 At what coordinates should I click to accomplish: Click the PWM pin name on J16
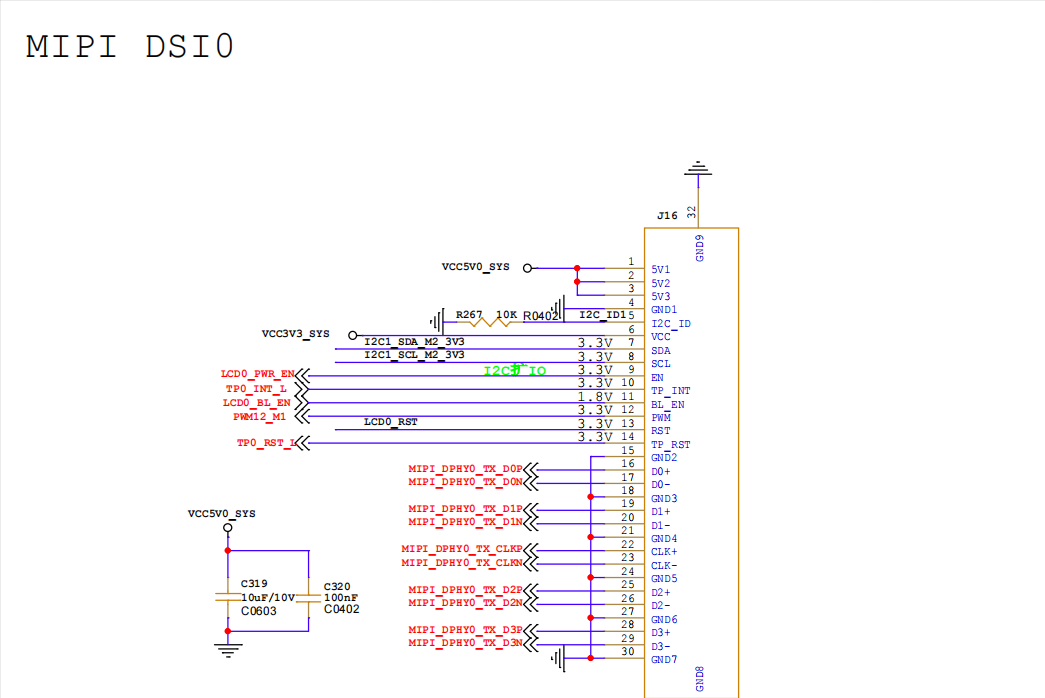pyautogui.click(x=661, y=418)
